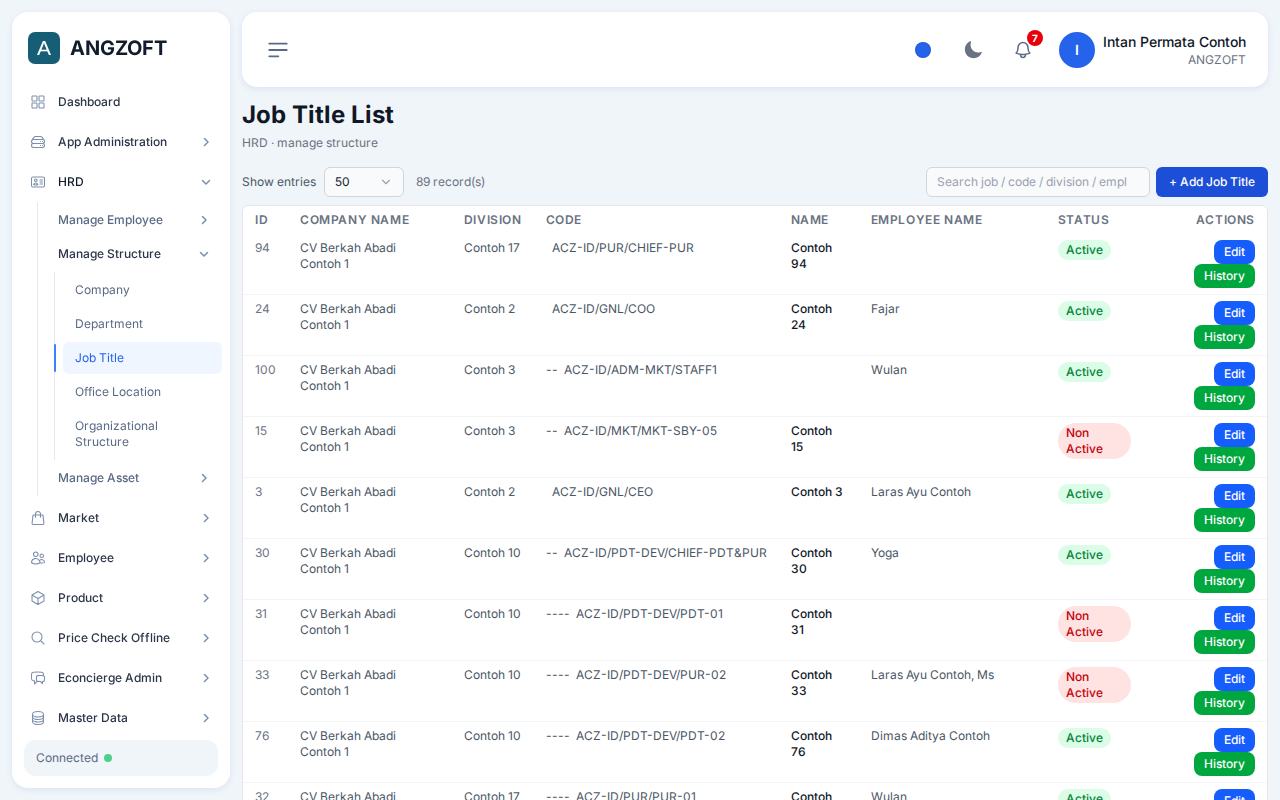Collapse Manage Structure submenu chevron
Viewport: 1280px width, 800px height.
click(204, 254)
